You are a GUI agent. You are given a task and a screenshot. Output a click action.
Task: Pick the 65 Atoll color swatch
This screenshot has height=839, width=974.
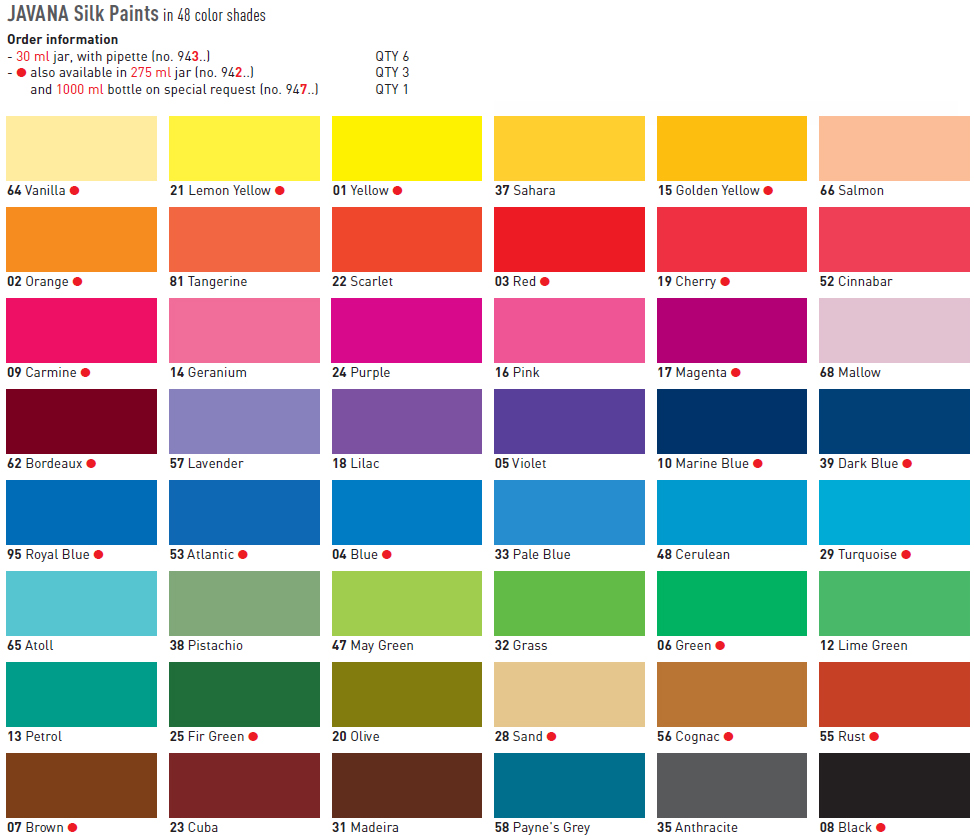click(x=81, y=604)
